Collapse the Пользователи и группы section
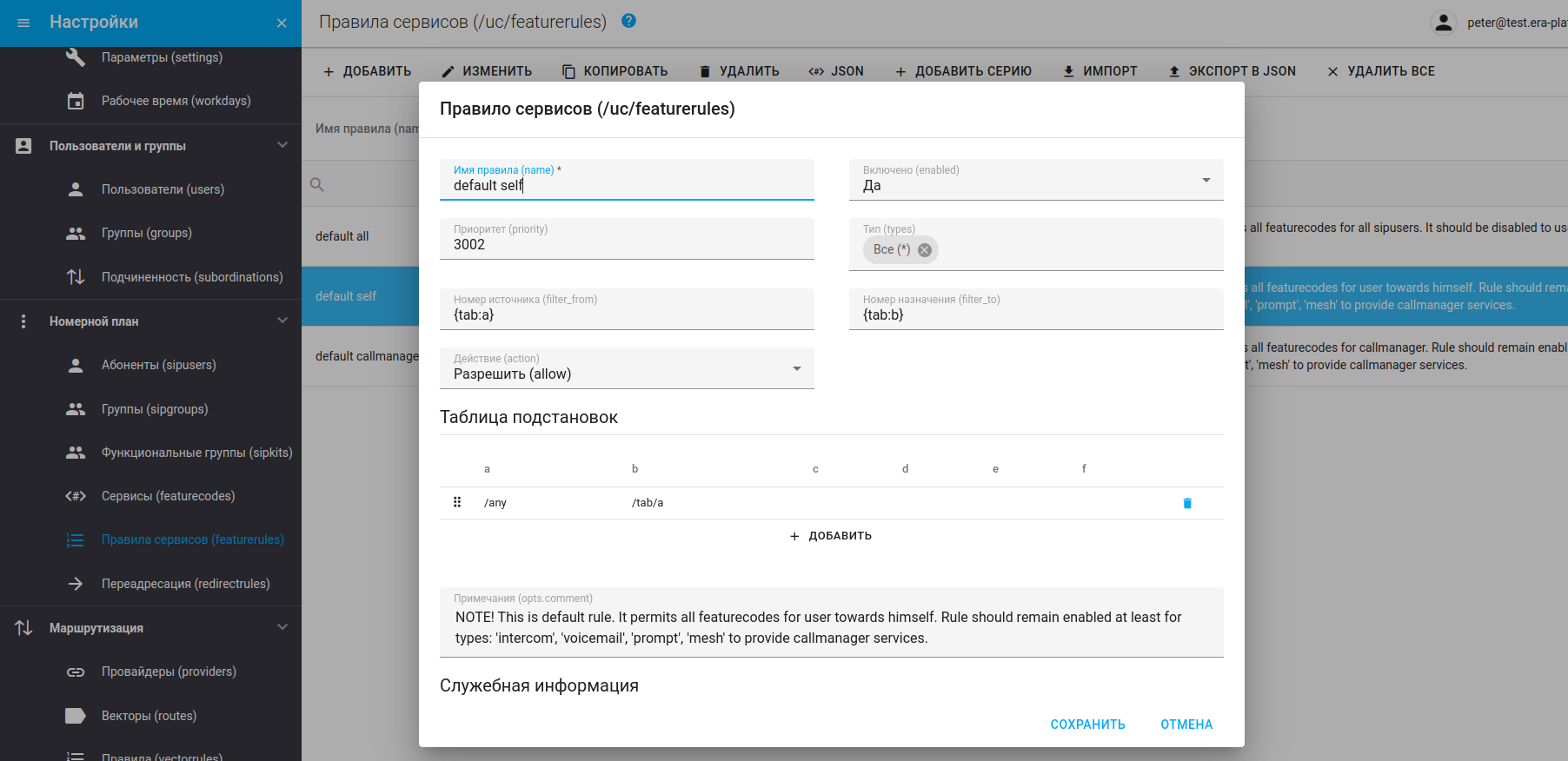The height and width of the screenshot is (761, 1568). [282, 145]
